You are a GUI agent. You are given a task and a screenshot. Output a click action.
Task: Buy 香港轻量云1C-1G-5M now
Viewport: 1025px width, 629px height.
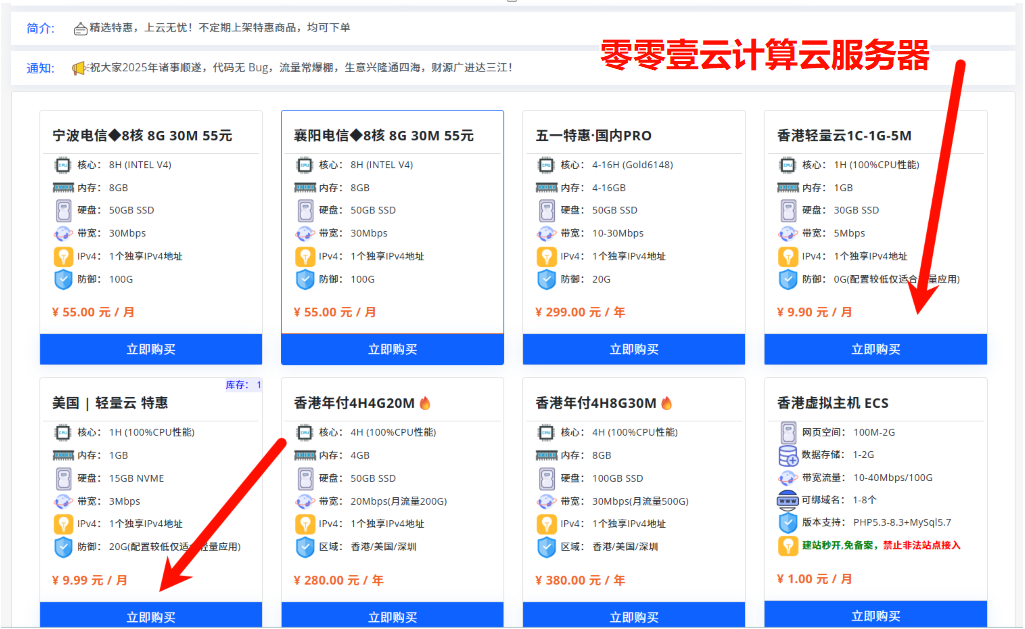[875, 349]
